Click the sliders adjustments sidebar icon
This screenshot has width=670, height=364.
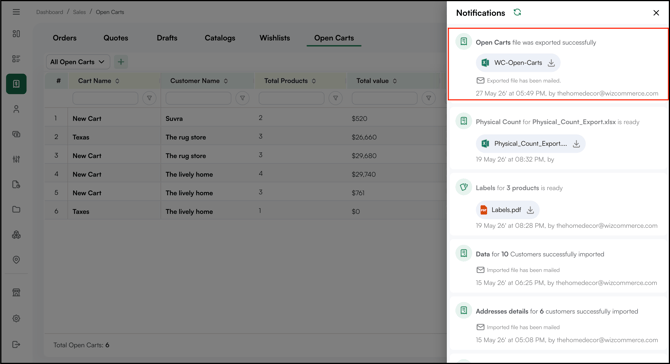[x=16, y=159]
